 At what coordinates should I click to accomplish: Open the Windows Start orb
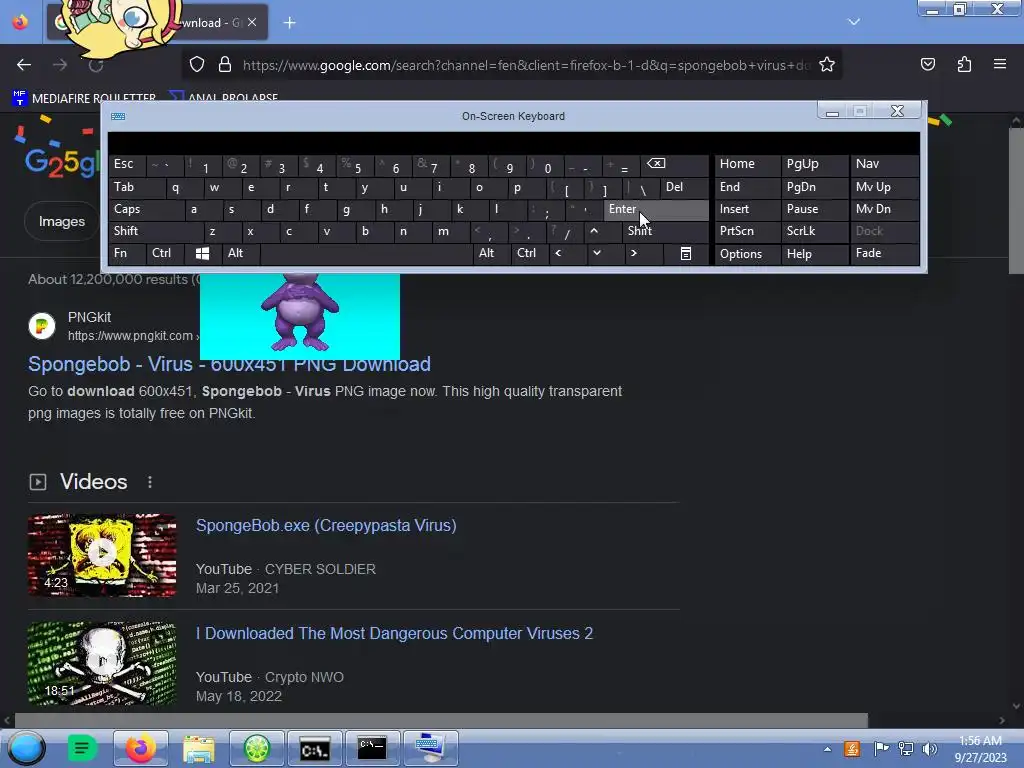pos(27,748)
